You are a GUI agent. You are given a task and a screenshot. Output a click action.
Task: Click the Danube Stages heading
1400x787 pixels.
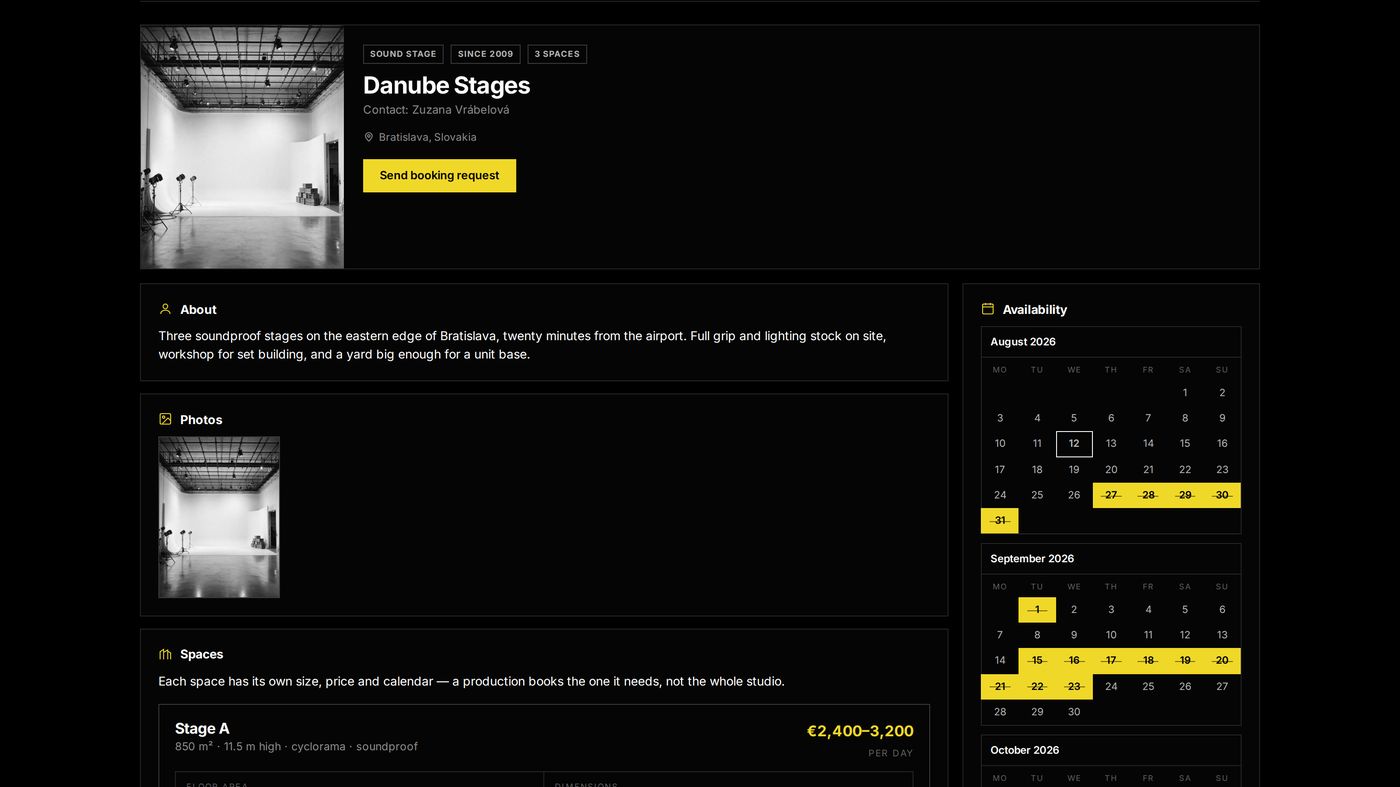tap(446, 85)
